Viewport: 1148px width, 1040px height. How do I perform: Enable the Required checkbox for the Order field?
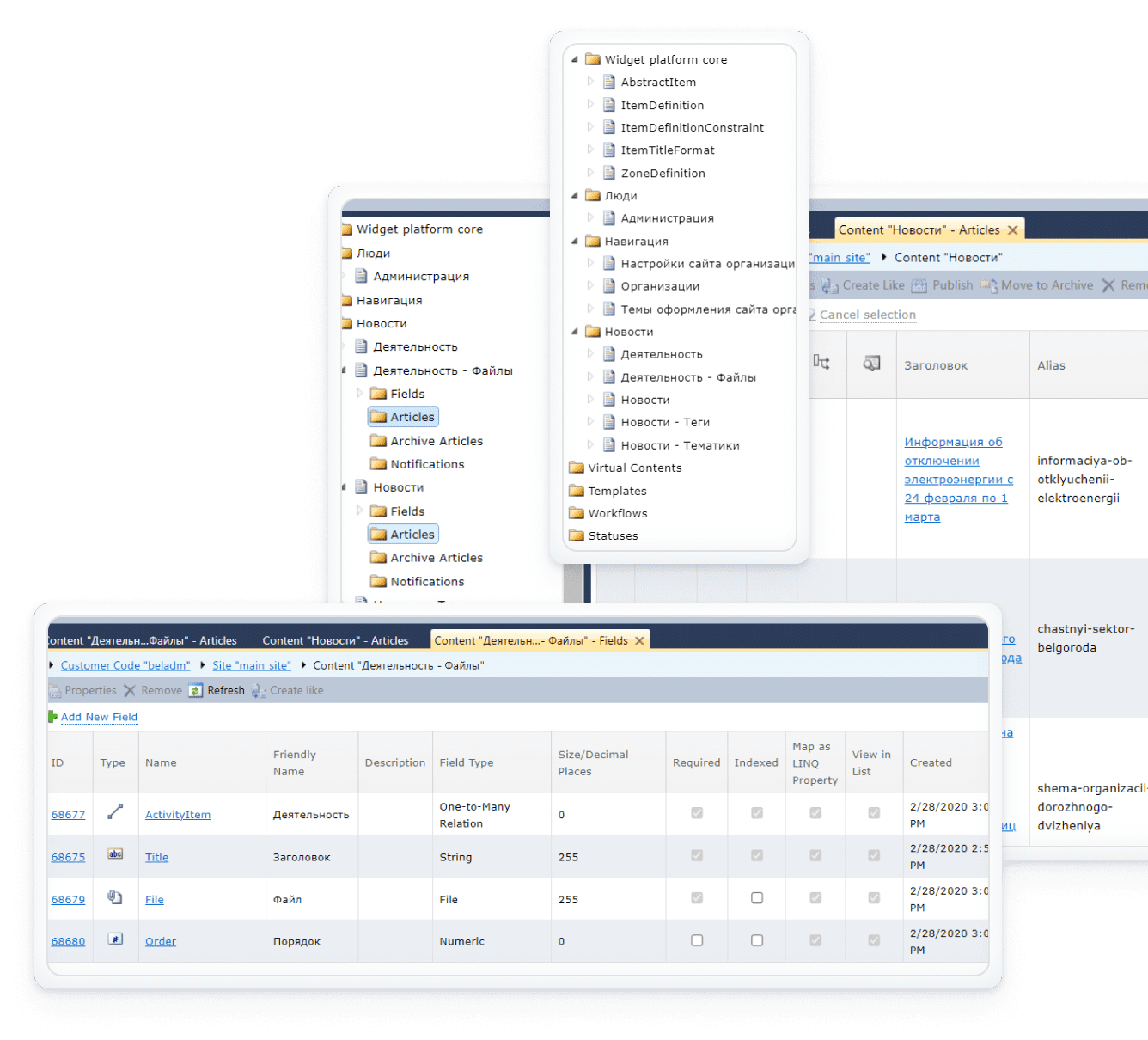point(697,940)
